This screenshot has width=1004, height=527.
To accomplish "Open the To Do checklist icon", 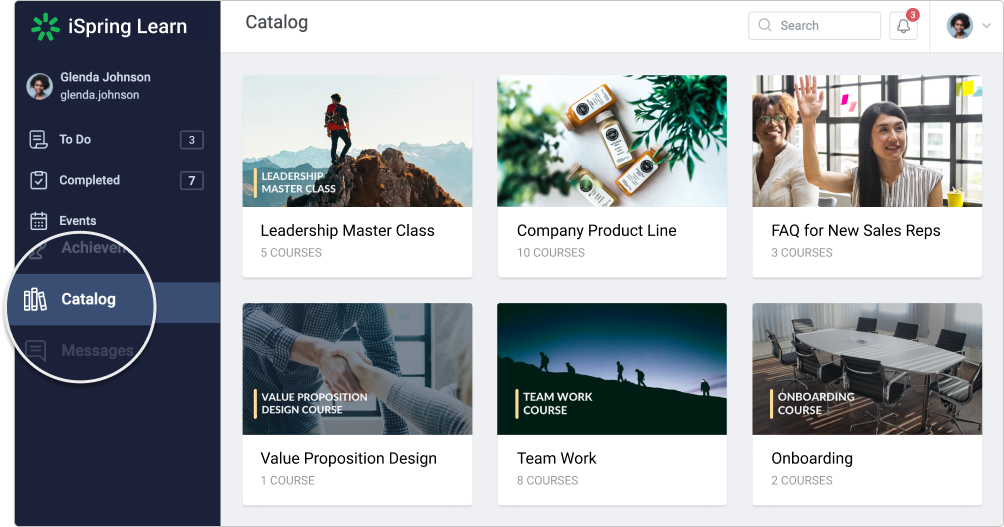I will 39,140.
